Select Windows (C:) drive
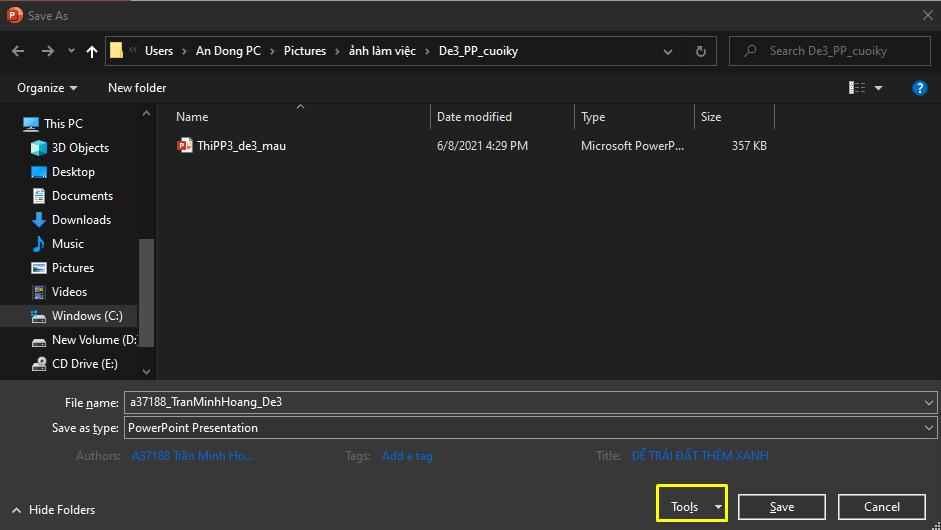This screenshot has height=530, width=941. point(87,316)
